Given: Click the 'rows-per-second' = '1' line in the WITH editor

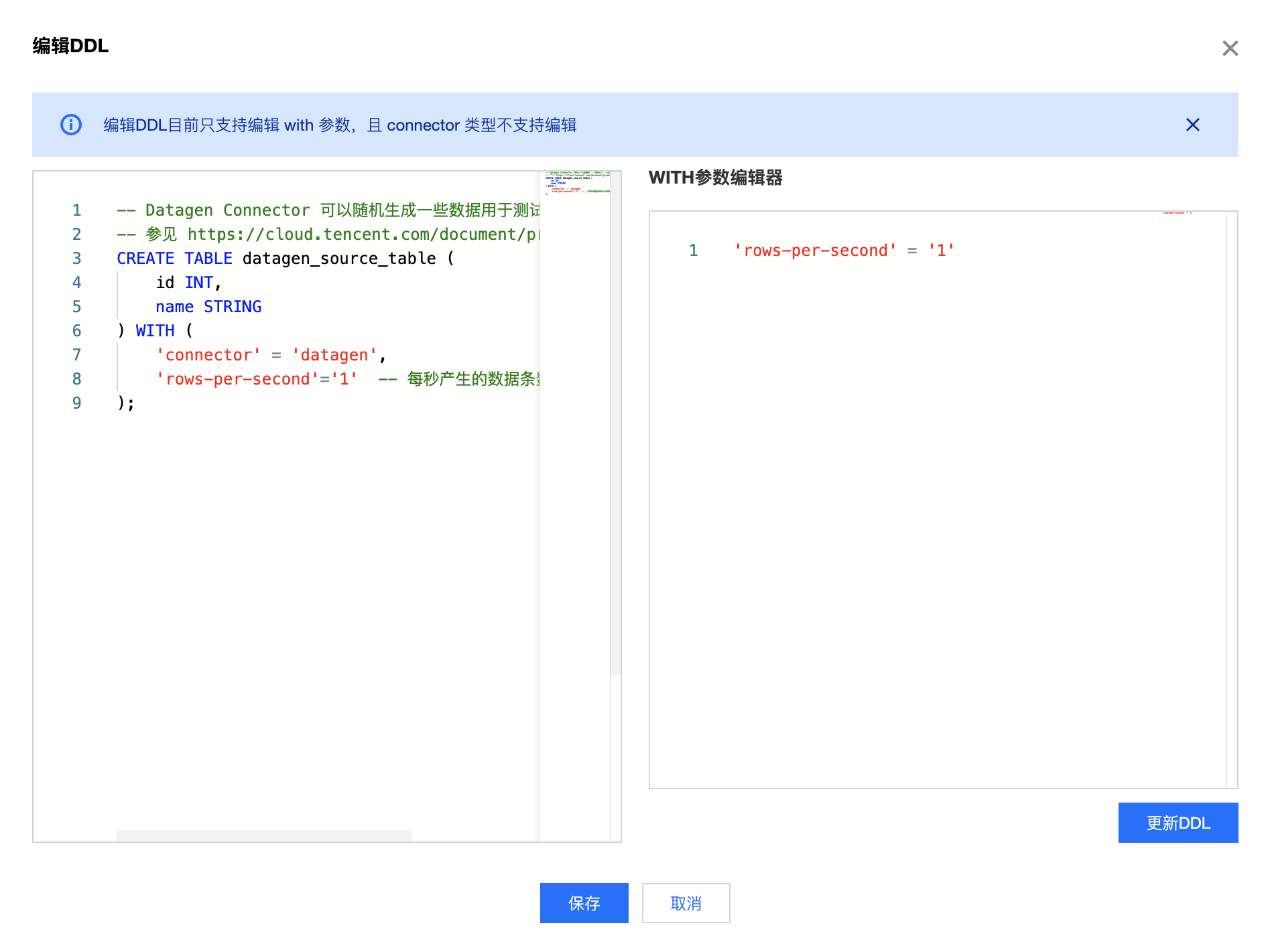Looking at the screenshot, I should click(x=844, y=251).
